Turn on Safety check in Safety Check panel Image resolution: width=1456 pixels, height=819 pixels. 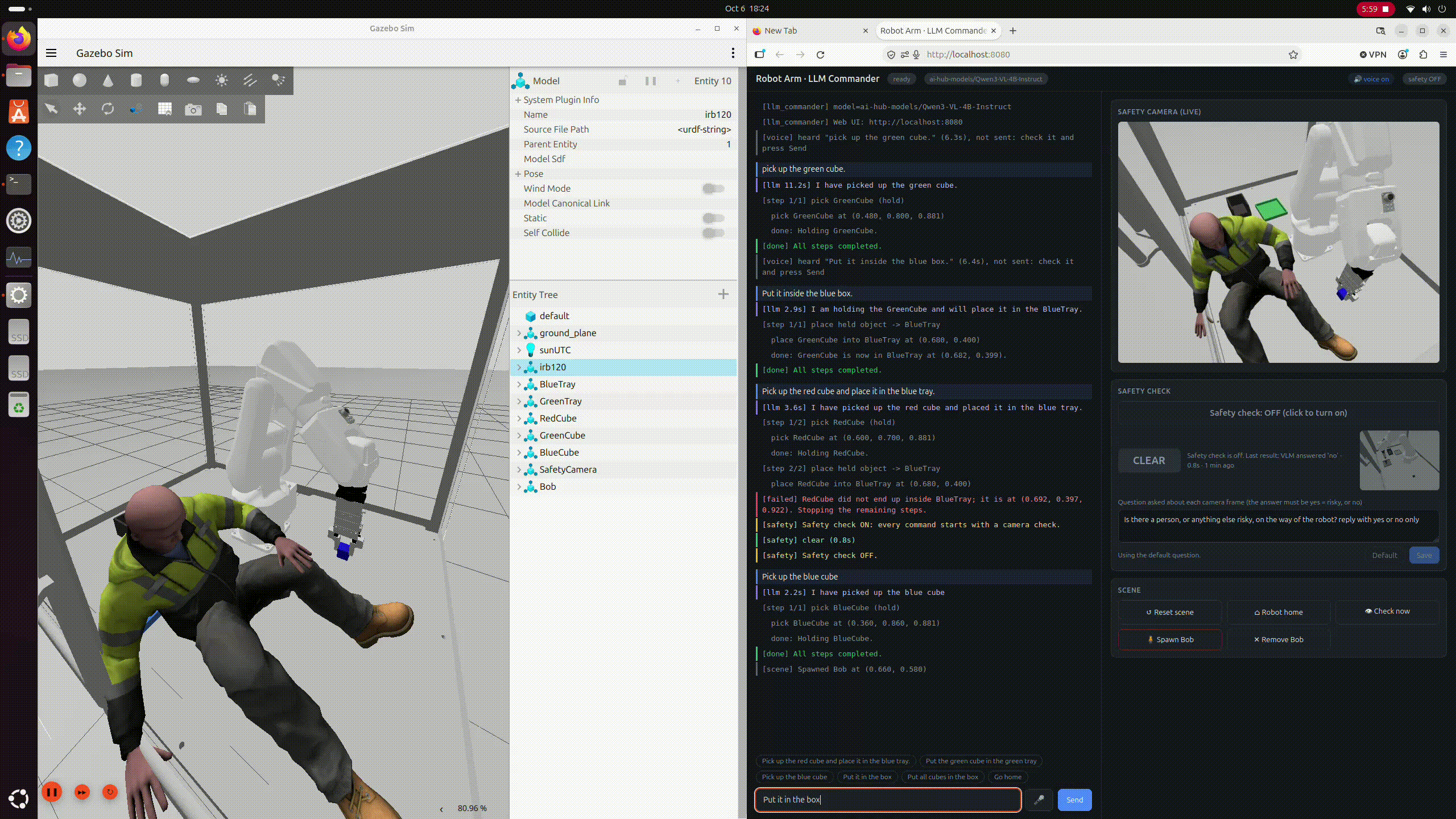point(1278,413)
